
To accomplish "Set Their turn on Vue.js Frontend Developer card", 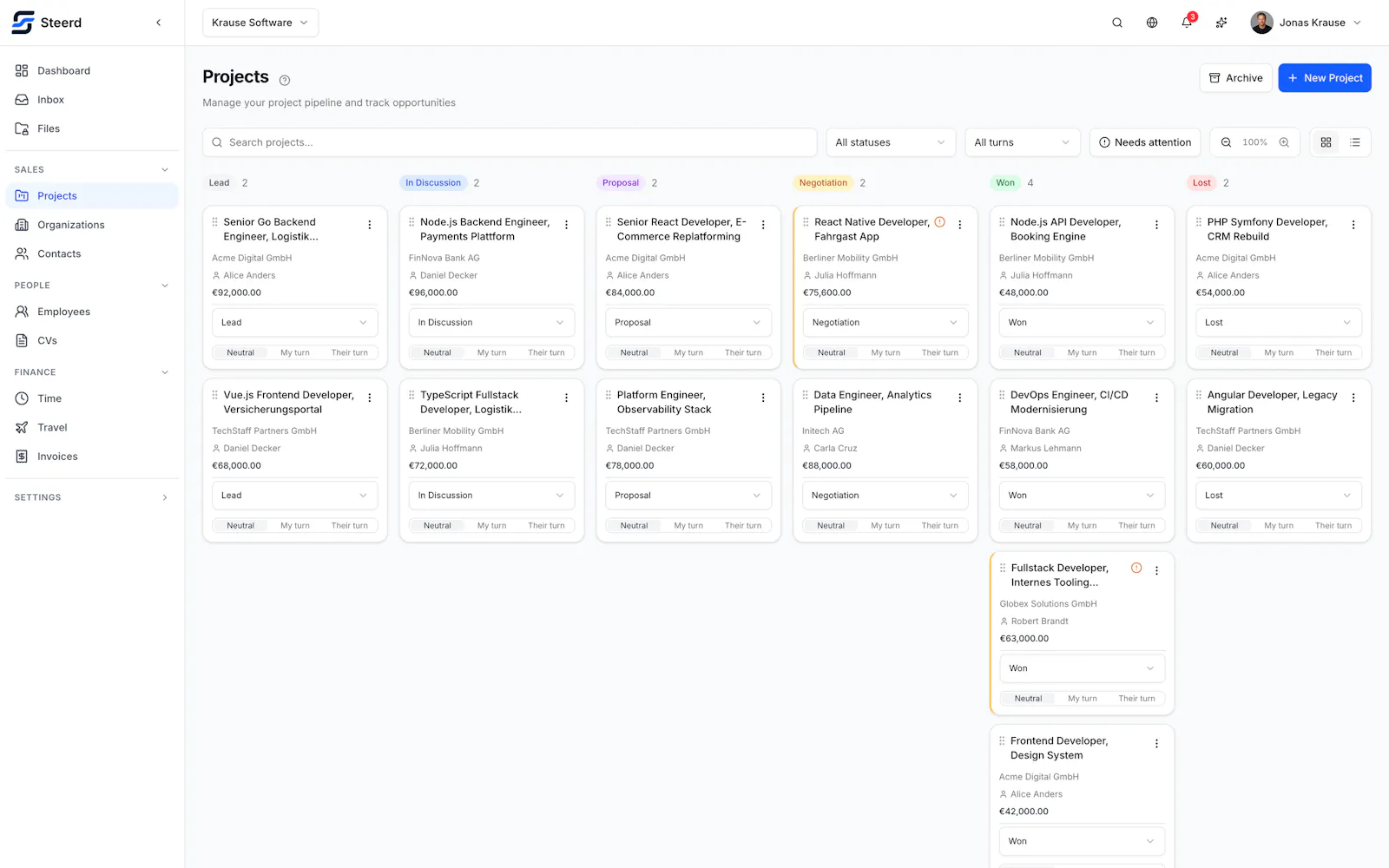I will (x=349, y=525).
